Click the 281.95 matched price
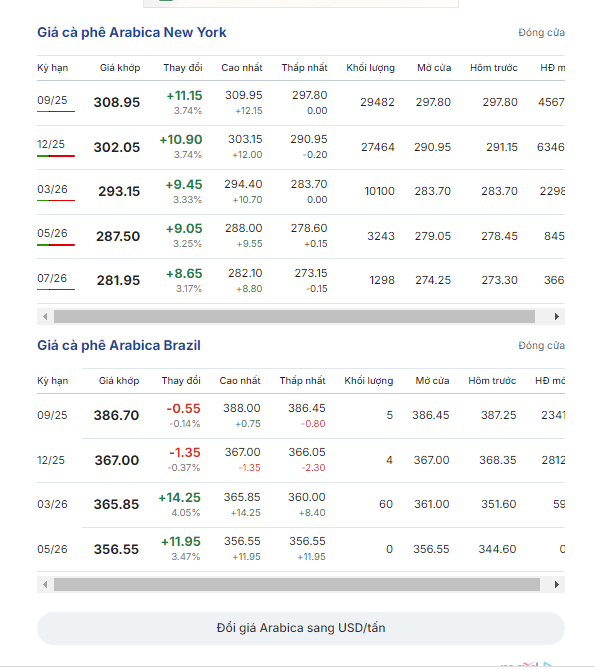This screenshot has width=595, height=669. [x=119, y=280]
